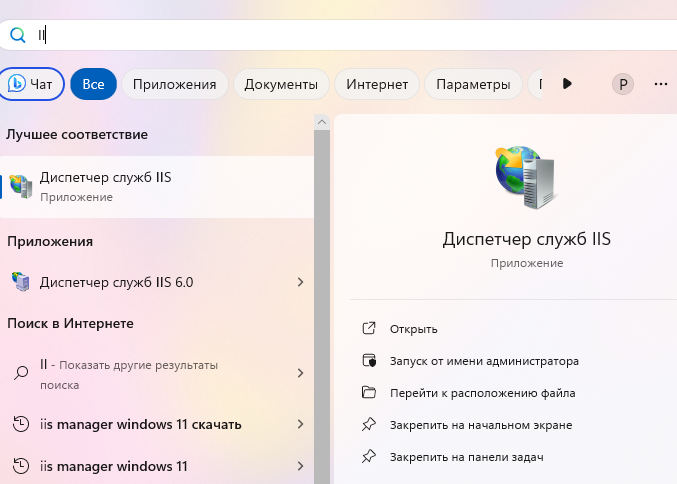Click the pin icon for начальном экране

[x=369, y=424]
